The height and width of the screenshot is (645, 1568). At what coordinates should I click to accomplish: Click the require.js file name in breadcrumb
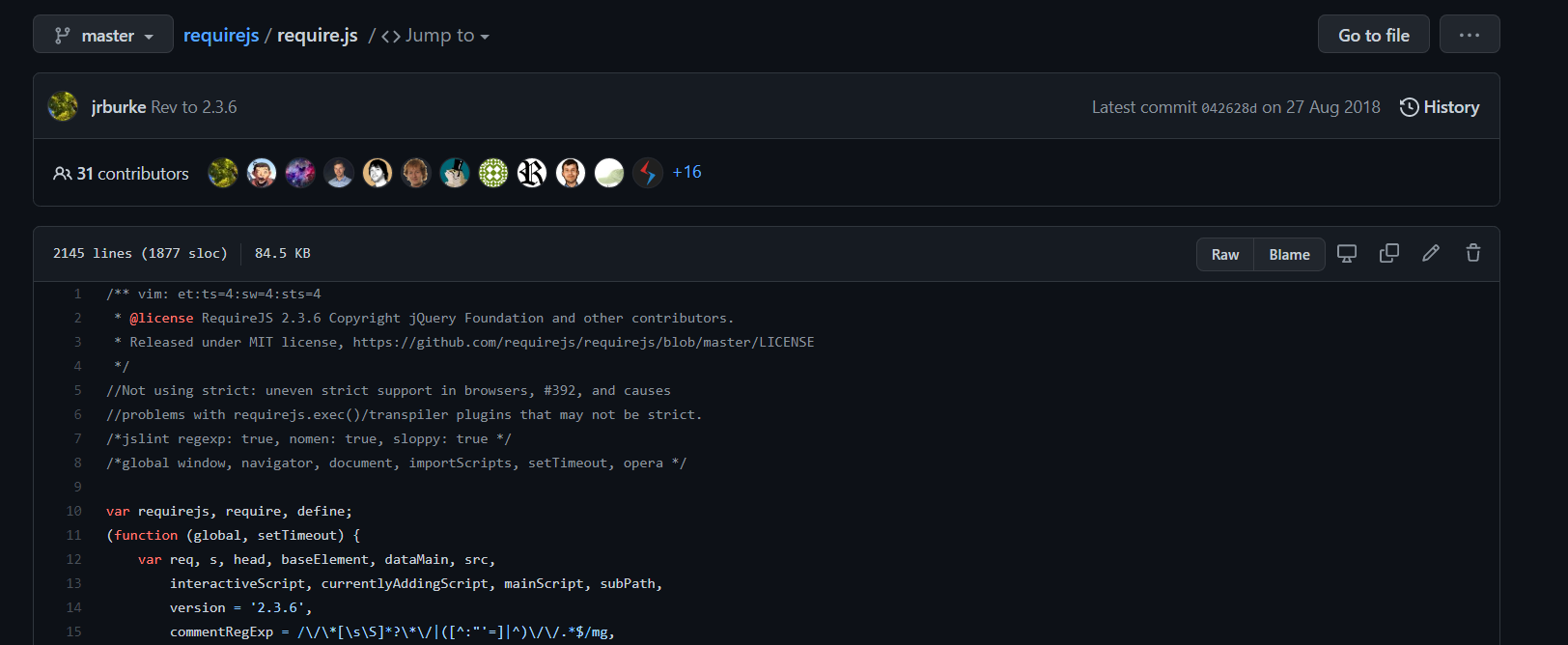[x=318, y=36]
